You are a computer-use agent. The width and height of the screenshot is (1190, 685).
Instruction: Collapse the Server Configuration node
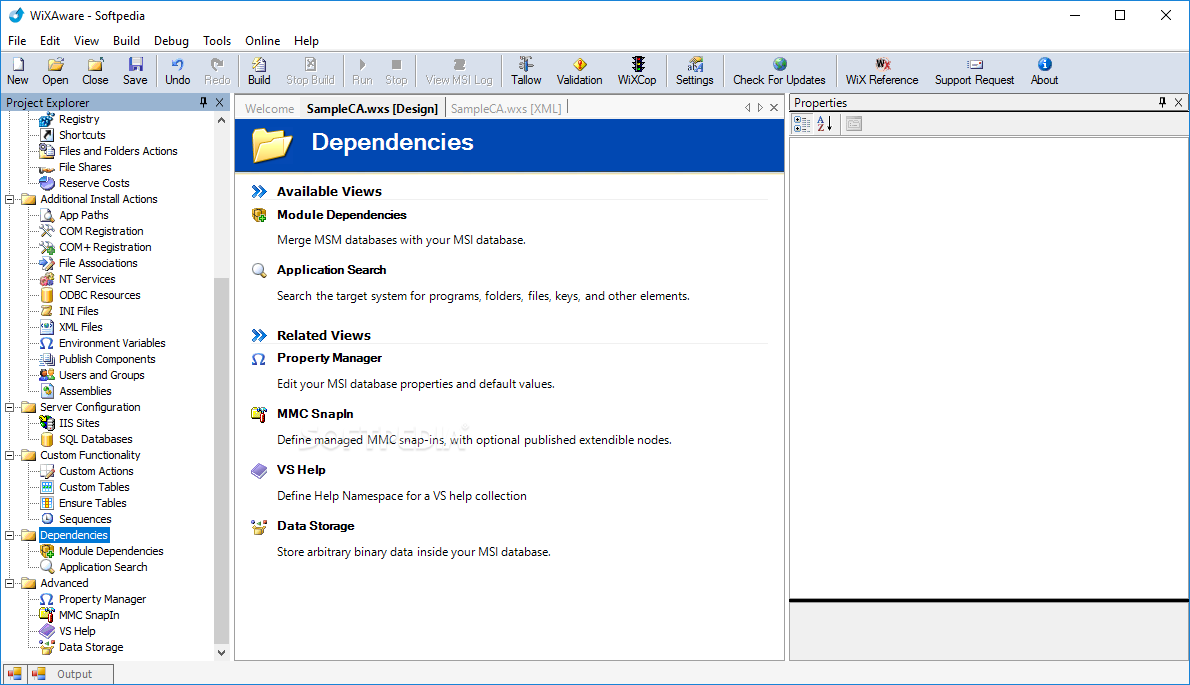click(x=10, y=407)
